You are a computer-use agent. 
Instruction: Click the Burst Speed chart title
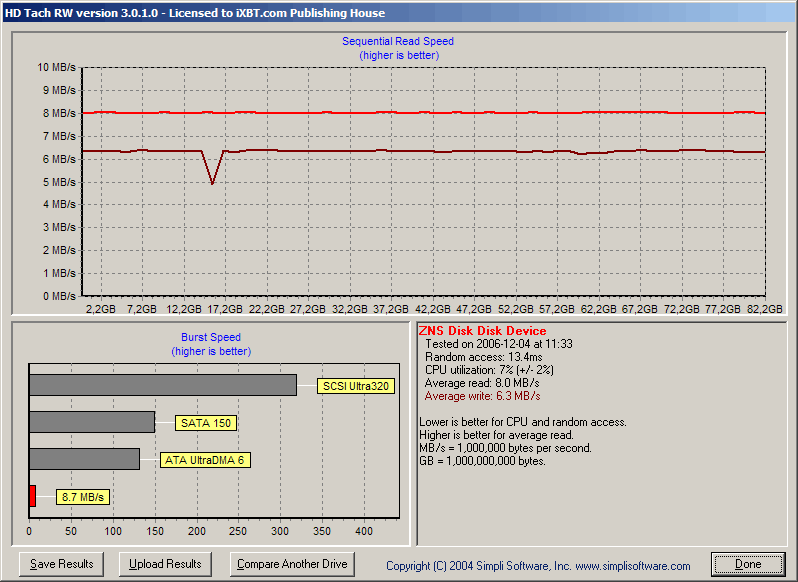(211, 337)
